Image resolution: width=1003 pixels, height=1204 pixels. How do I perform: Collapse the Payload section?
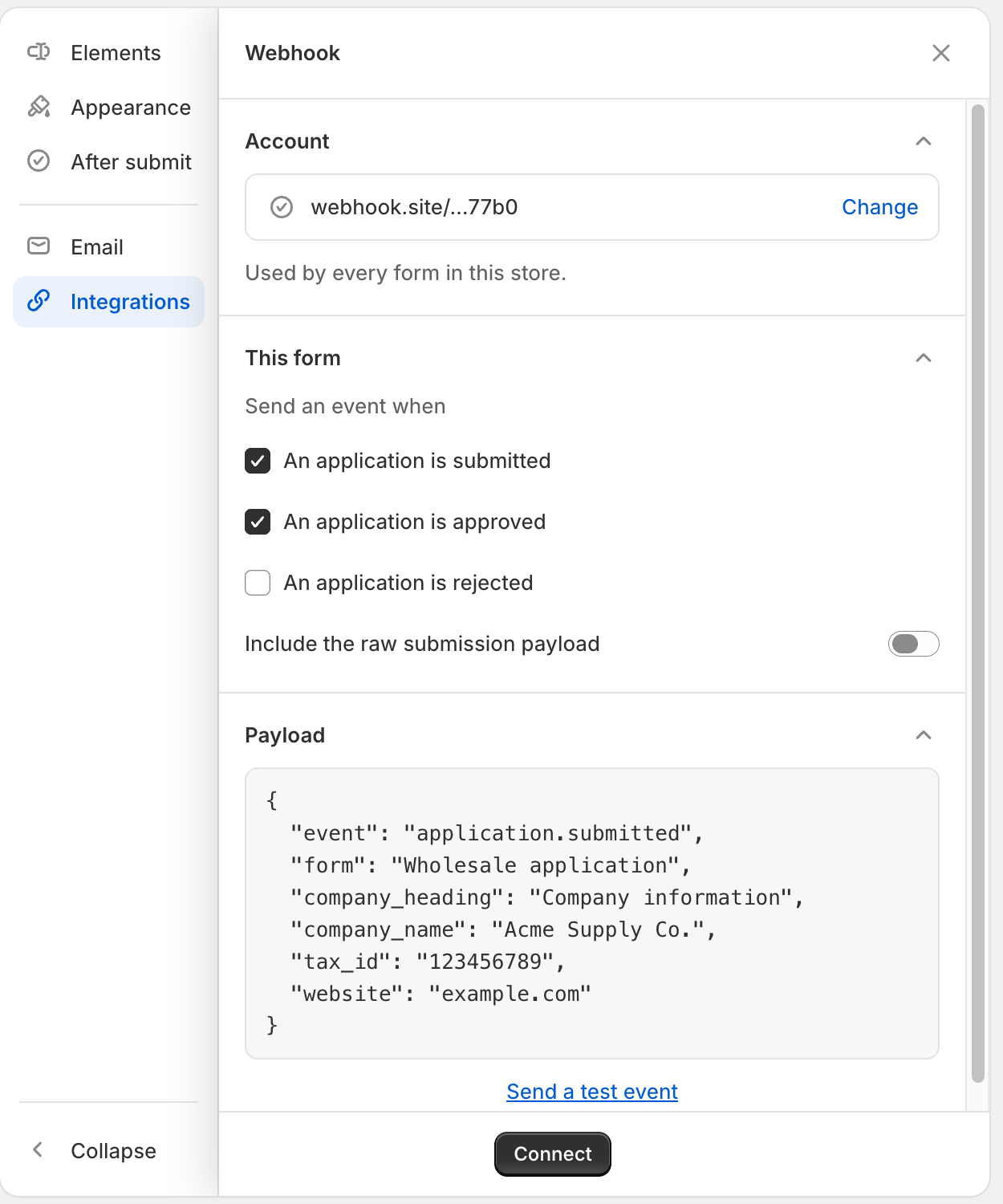click(x=924, y=735)
